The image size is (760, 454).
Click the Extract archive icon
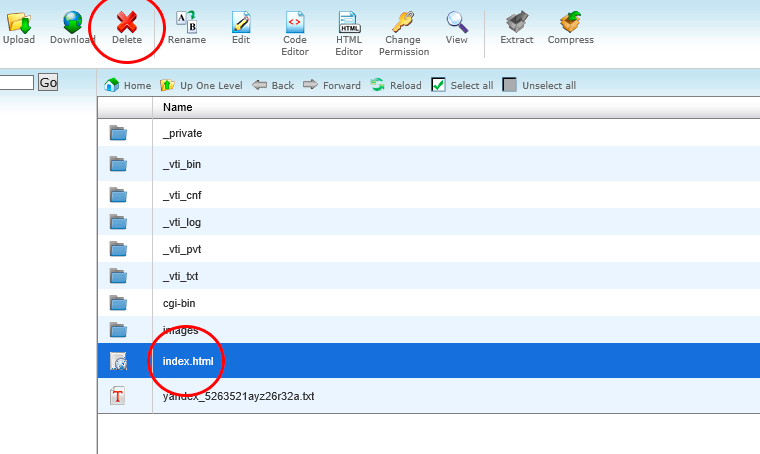[x=517, y=22]
